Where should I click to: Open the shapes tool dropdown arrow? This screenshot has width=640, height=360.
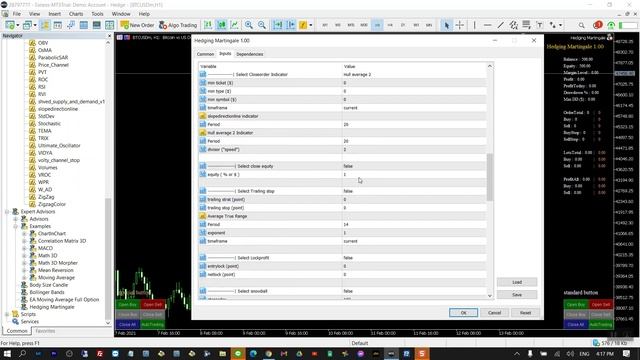560,25
